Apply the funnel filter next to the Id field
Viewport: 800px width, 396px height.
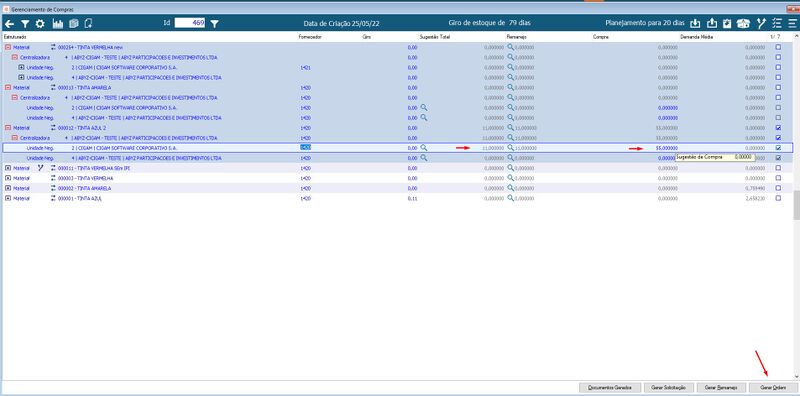tap(214, 23)
